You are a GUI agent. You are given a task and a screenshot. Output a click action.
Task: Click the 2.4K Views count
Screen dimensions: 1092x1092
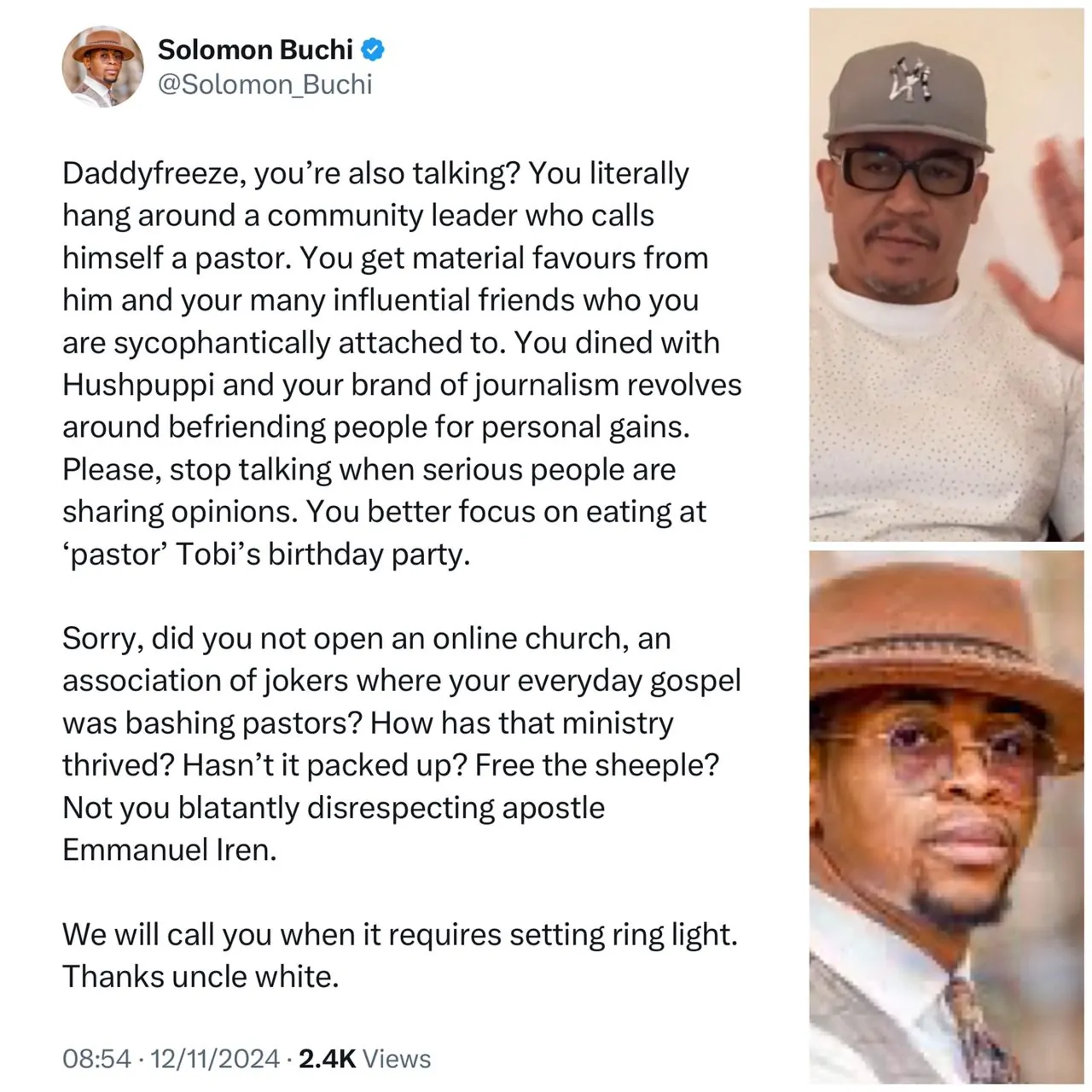click(x=364, y=1059)
